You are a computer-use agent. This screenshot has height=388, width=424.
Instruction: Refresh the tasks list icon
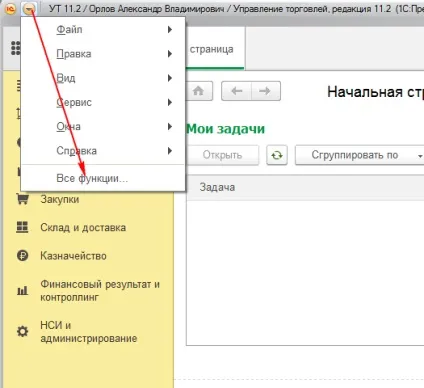click(x=277, y=155)
